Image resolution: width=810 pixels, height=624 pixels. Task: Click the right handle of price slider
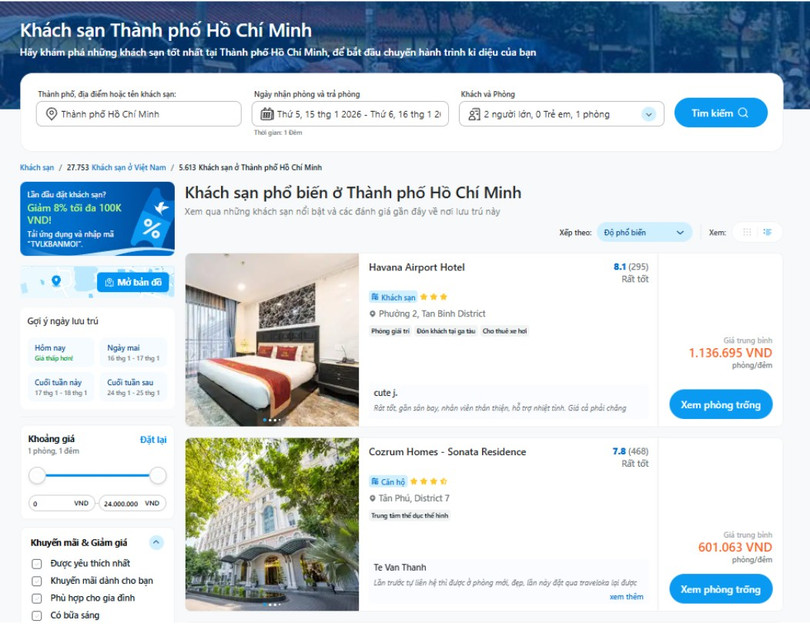(x=158, y=475)
